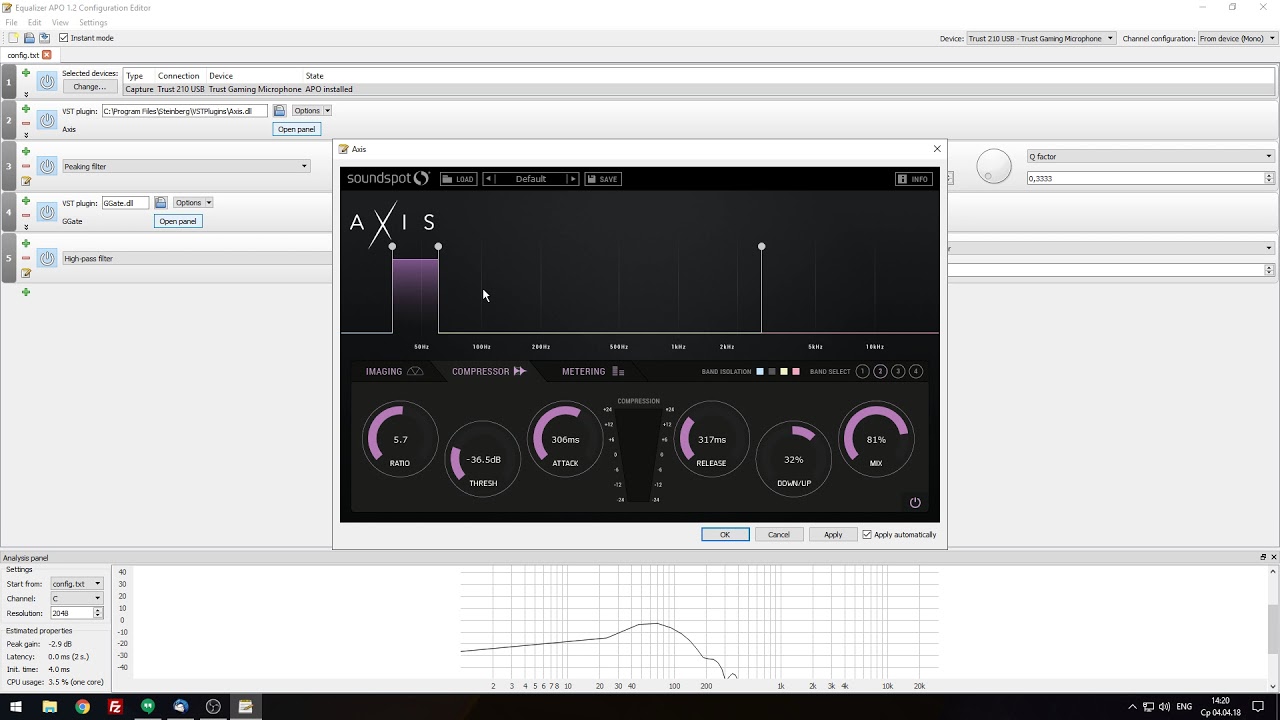
Task: Open FileZilla from taskbar
Action: [115, 707]
